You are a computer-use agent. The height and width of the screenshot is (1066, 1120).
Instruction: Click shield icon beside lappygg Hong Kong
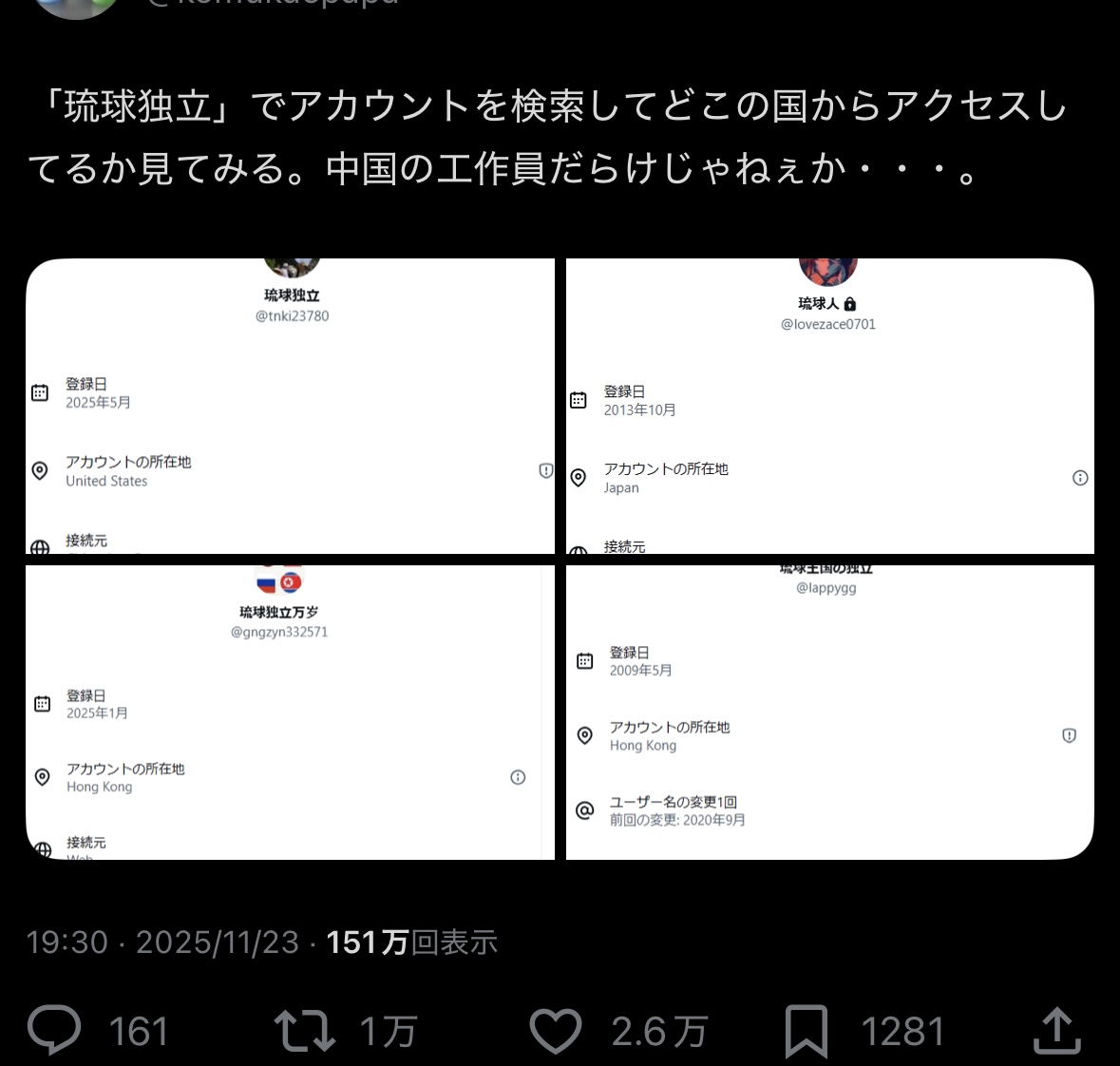(1069, 735)
